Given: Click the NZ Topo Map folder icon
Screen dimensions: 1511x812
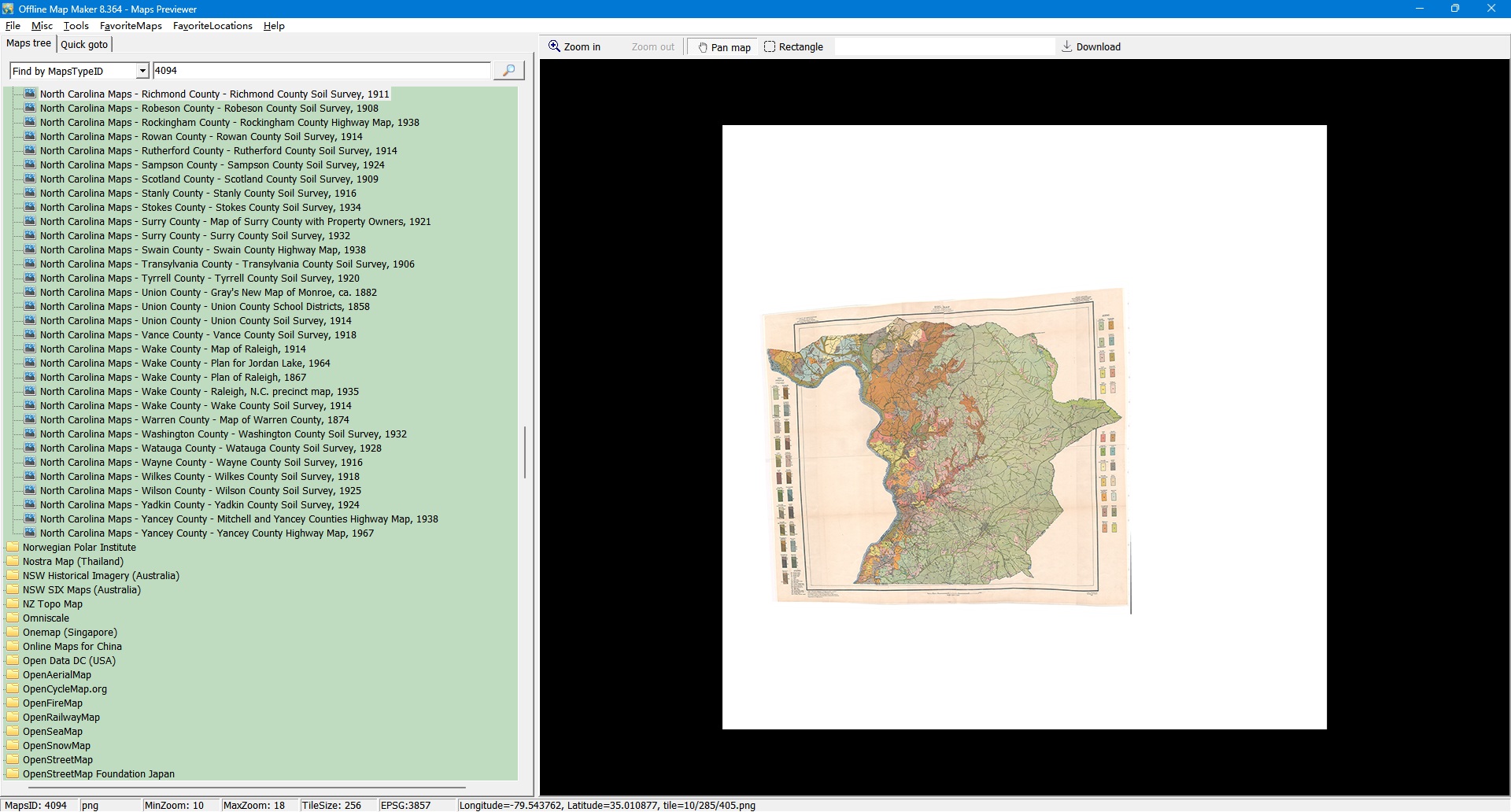Looking at the screenshot, I should point(13,604).
